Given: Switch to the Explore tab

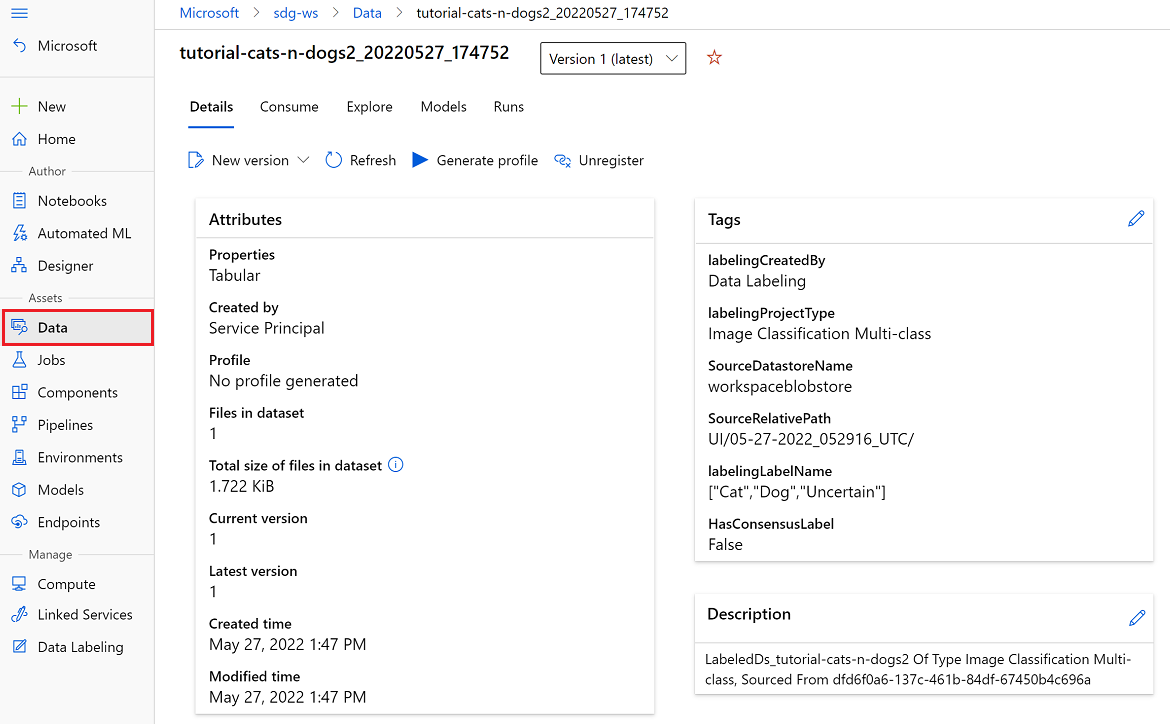Looking at the screenshot, I should click(x=369, y=107).
